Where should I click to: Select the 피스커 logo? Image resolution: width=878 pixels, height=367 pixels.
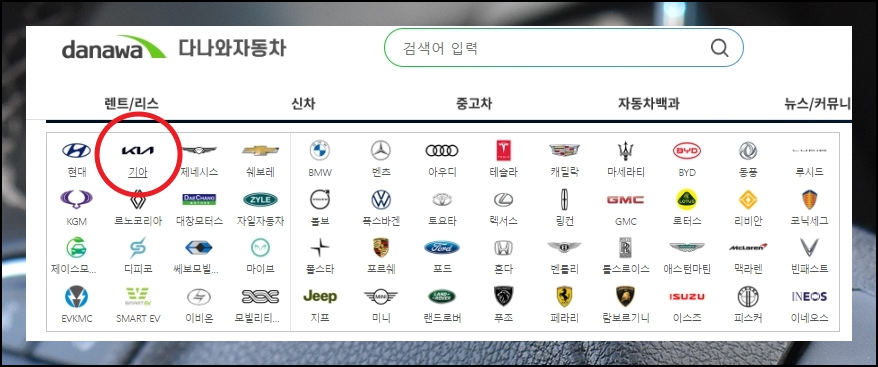(x=748, y=296)
